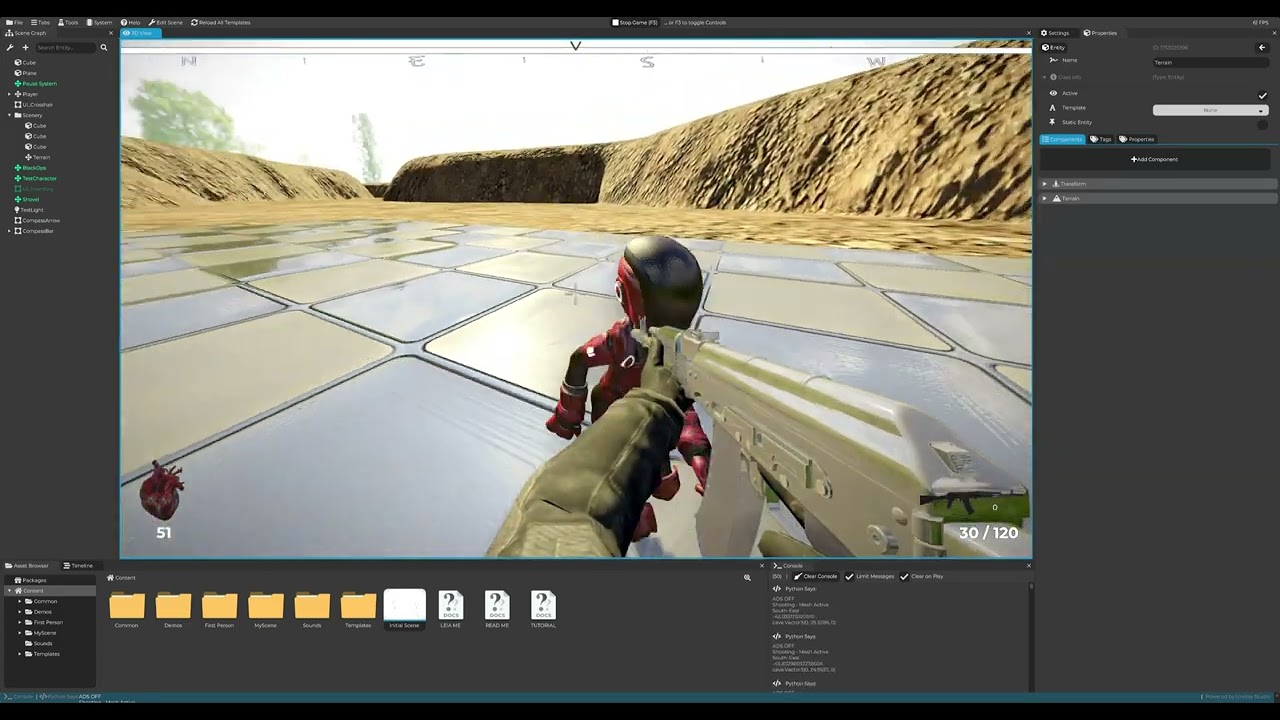Click inside the Search Entity field
Viewport: 1280px width, 720px height.
click(x=66, y=47)
